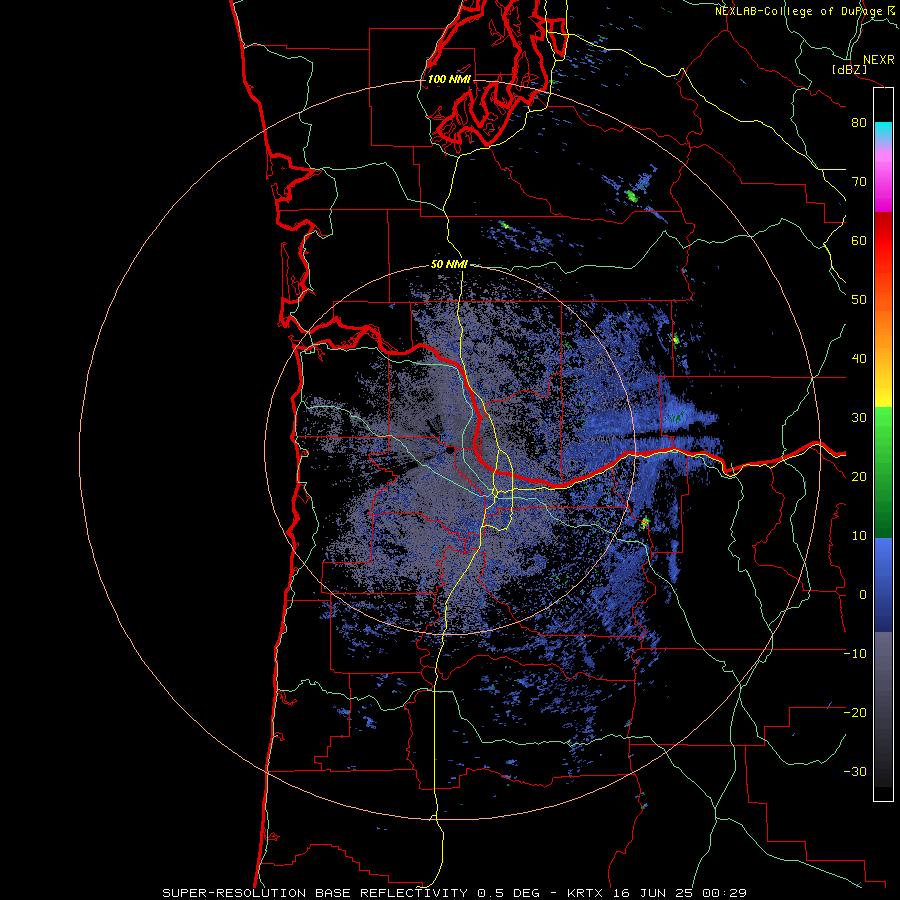This screenshot has height=900, width=900.
Task: Click the NEXLAB-College of DuPage credit text
Action: 800,11
